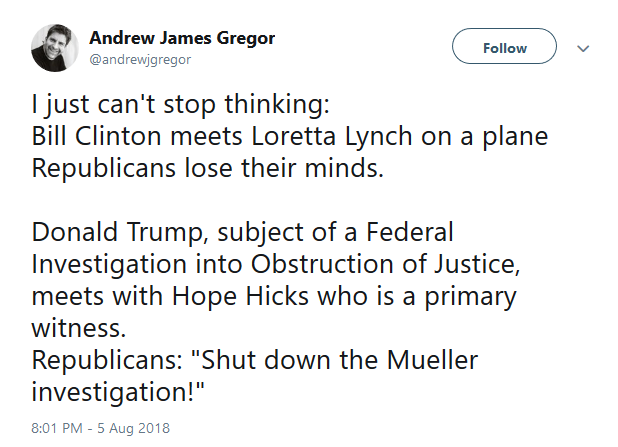Click the words 'on a plane'

[484, 137]
